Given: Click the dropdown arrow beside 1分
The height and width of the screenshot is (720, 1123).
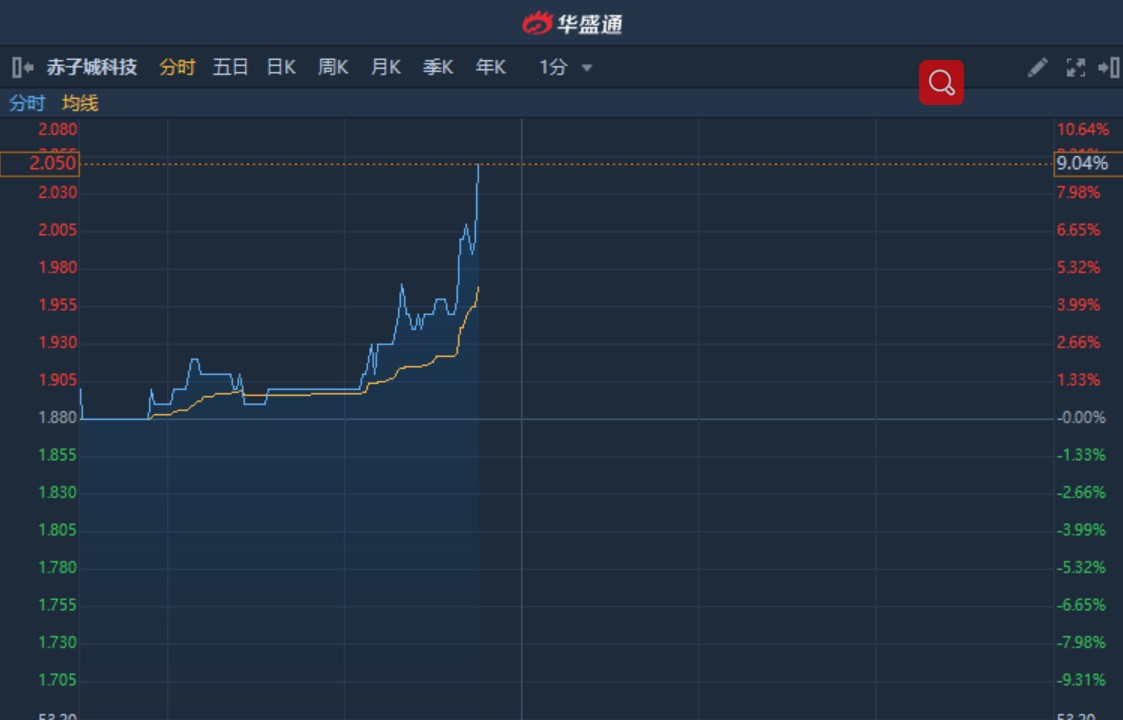Looking at the screenshot, I should point(587,68).
